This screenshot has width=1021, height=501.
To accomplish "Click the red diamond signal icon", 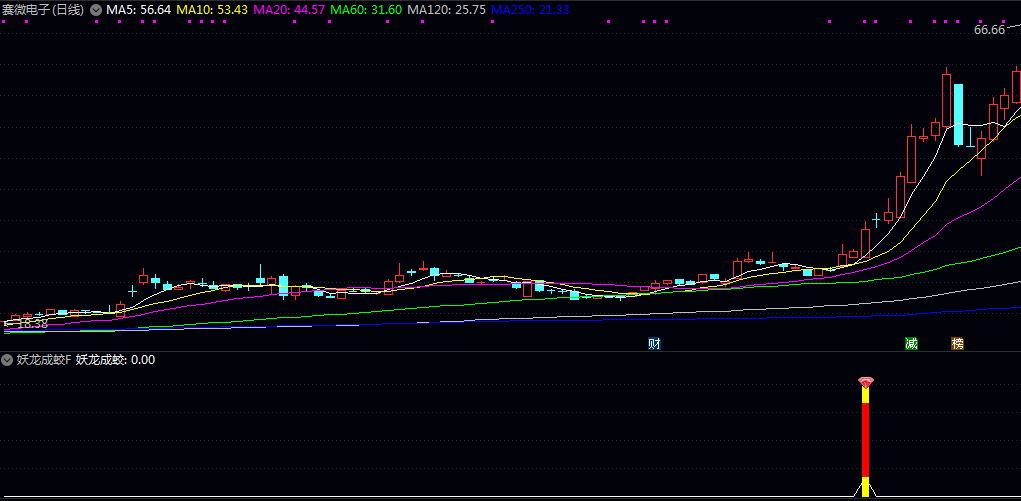I will click(x=866, y=382).
